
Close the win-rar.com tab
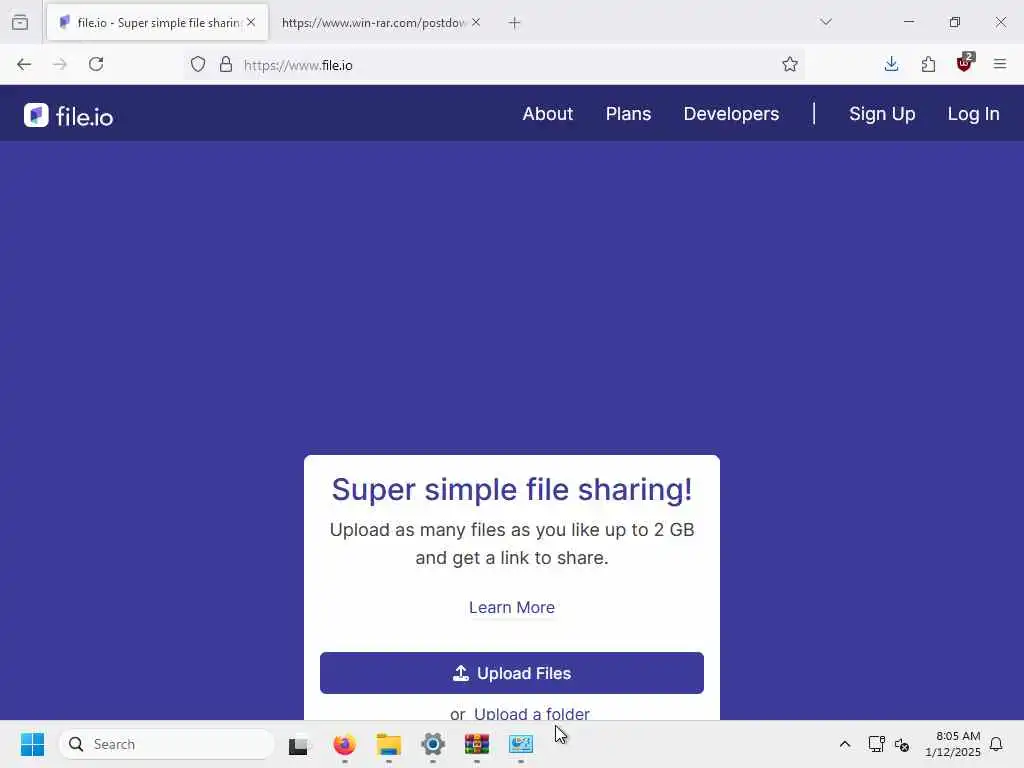[476, 22]
